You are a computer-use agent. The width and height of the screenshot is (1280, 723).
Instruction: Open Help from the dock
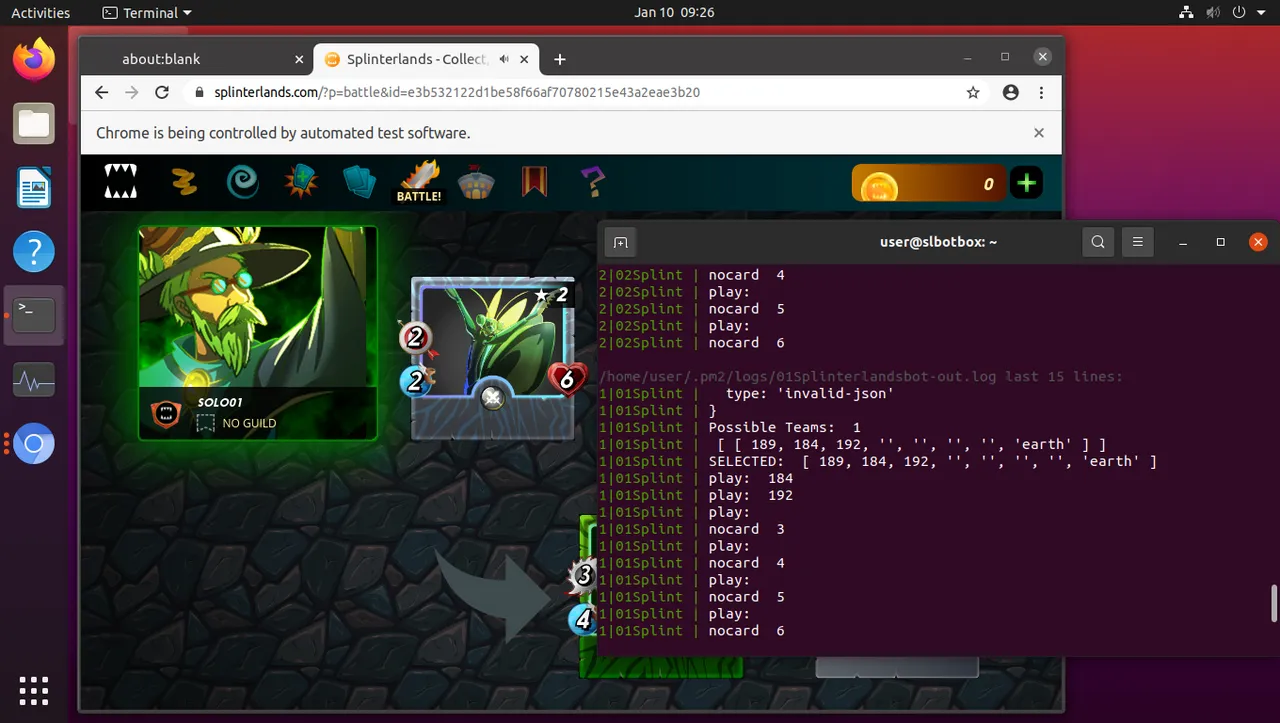pos(34,251)
